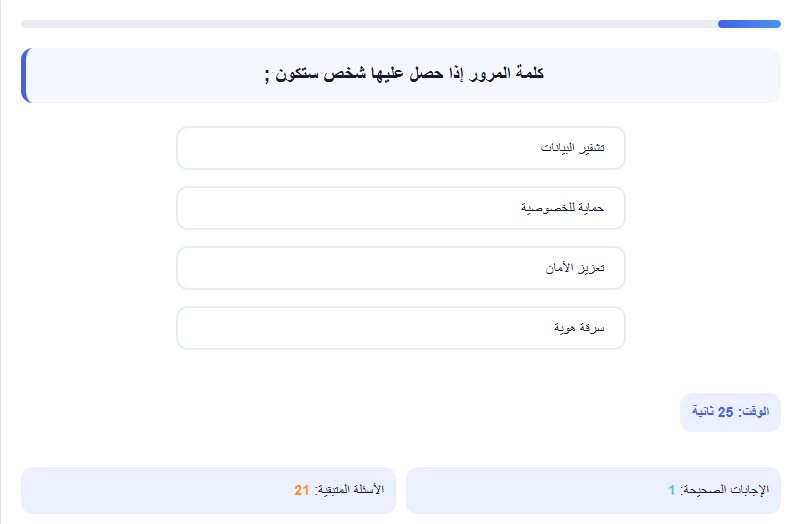
Task: Click the number 25 in the timer
Action: (725, 412)
